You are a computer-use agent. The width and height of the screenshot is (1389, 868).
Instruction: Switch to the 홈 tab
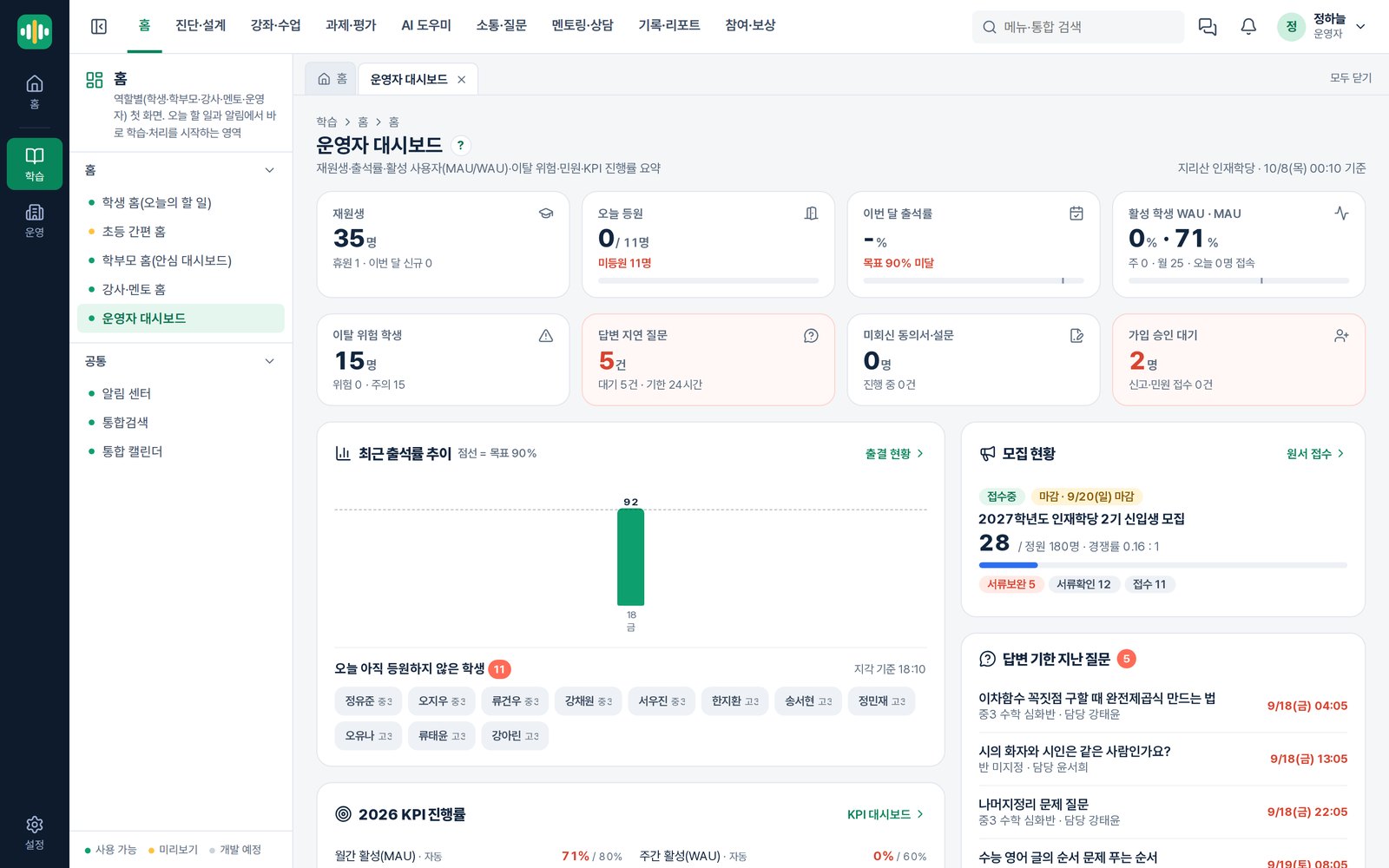pos(332,79)
